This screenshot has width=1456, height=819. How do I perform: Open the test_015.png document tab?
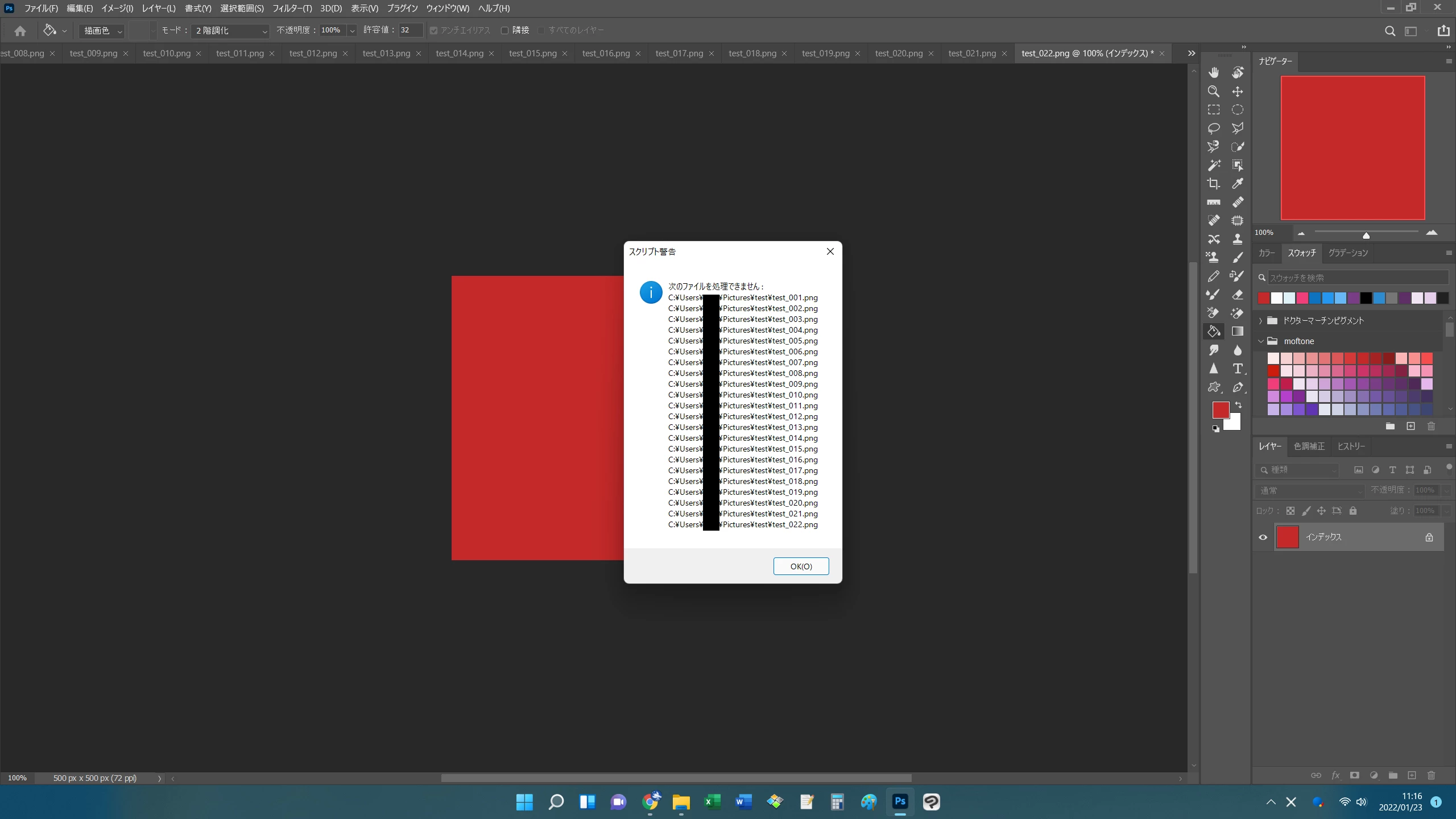[532, 53]
